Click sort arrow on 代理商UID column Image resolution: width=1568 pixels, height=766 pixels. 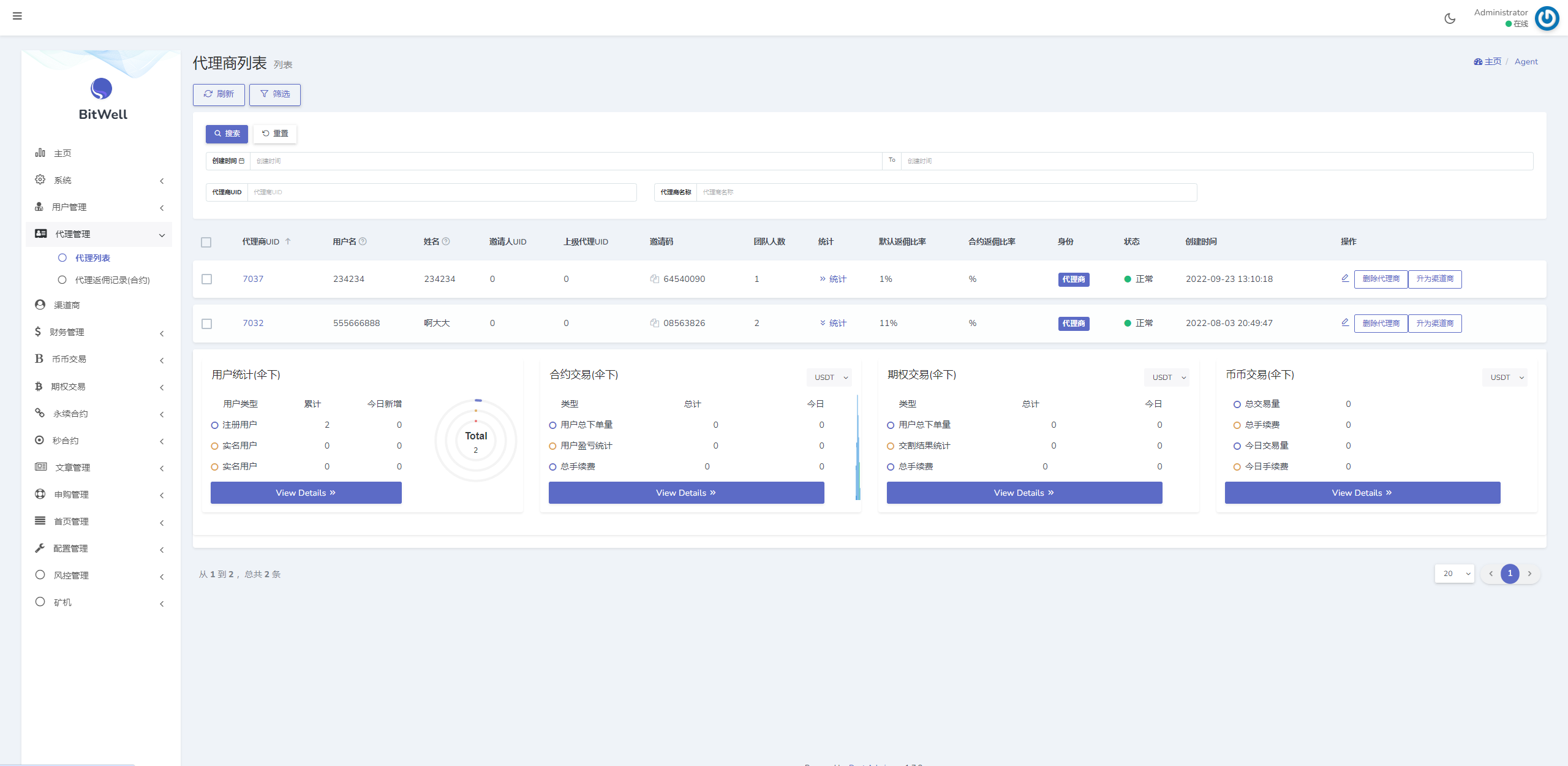[288, 241]
